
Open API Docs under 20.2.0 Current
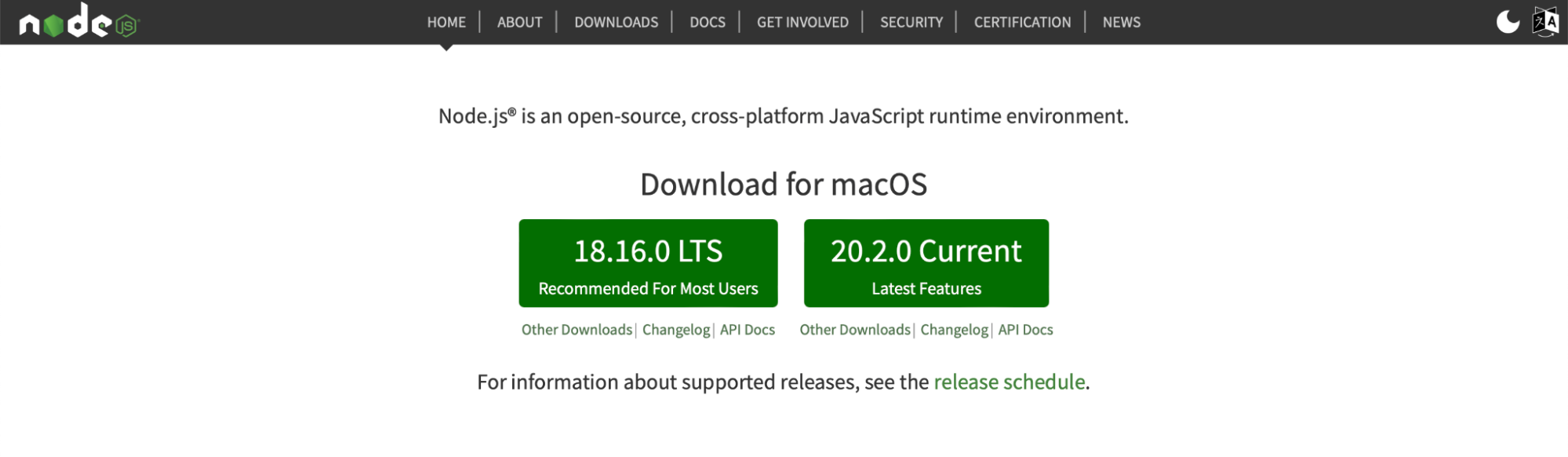click(x=1025, y=330)
